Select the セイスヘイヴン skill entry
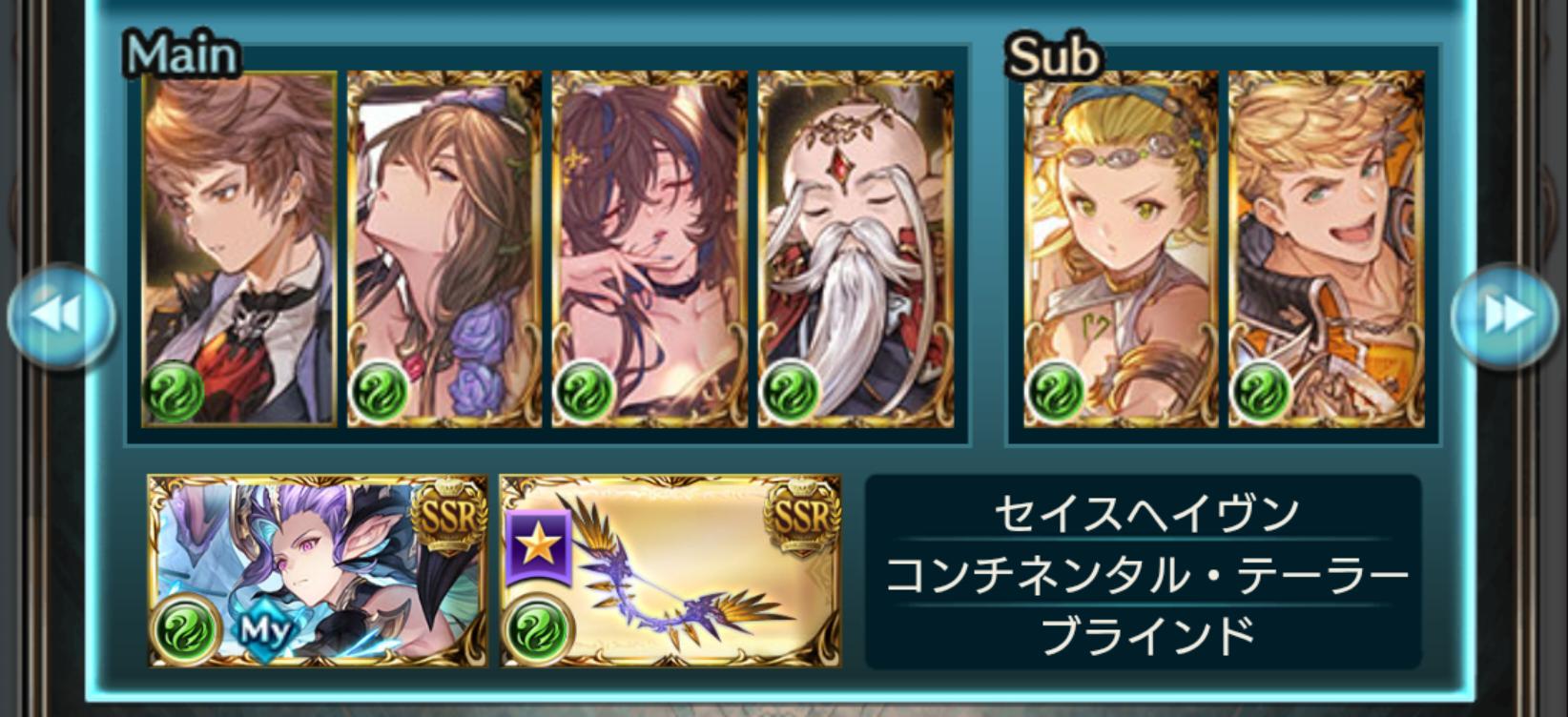The image size is (1568, 717). pos(1145,514)
